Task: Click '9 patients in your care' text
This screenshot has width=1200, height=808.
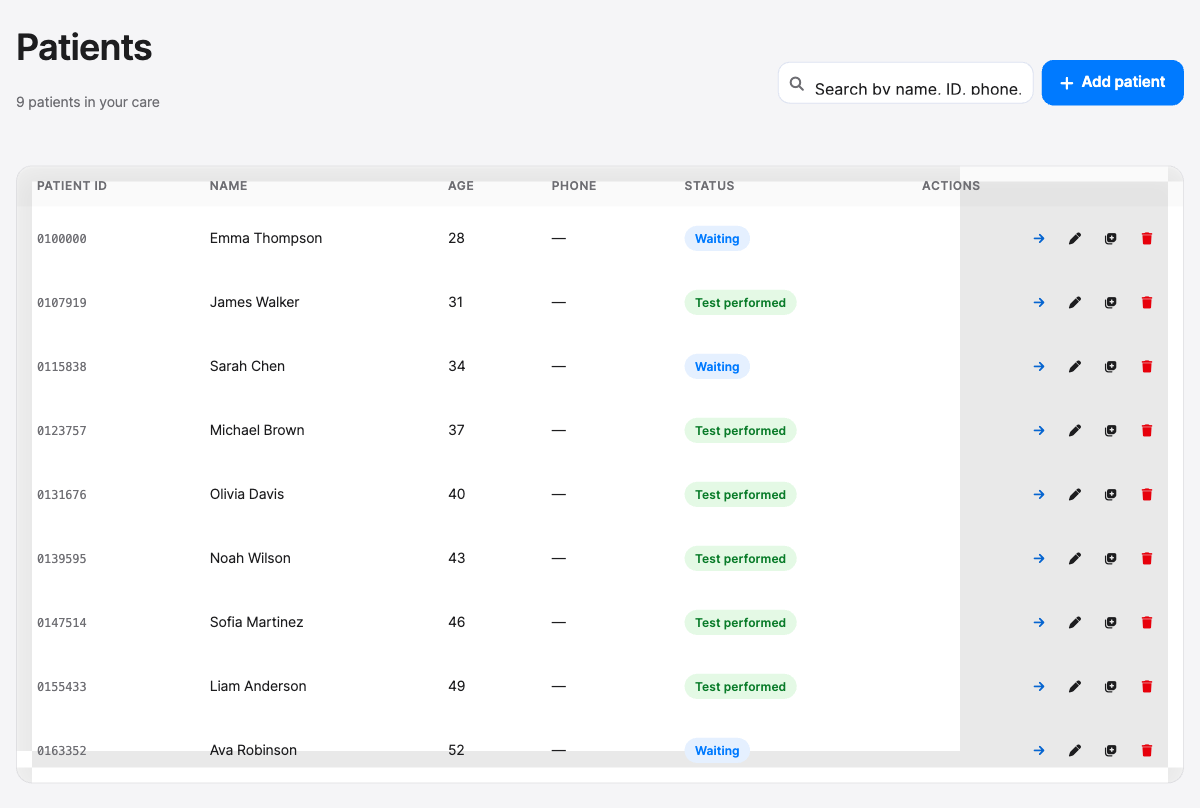Action: pos(88,102)
